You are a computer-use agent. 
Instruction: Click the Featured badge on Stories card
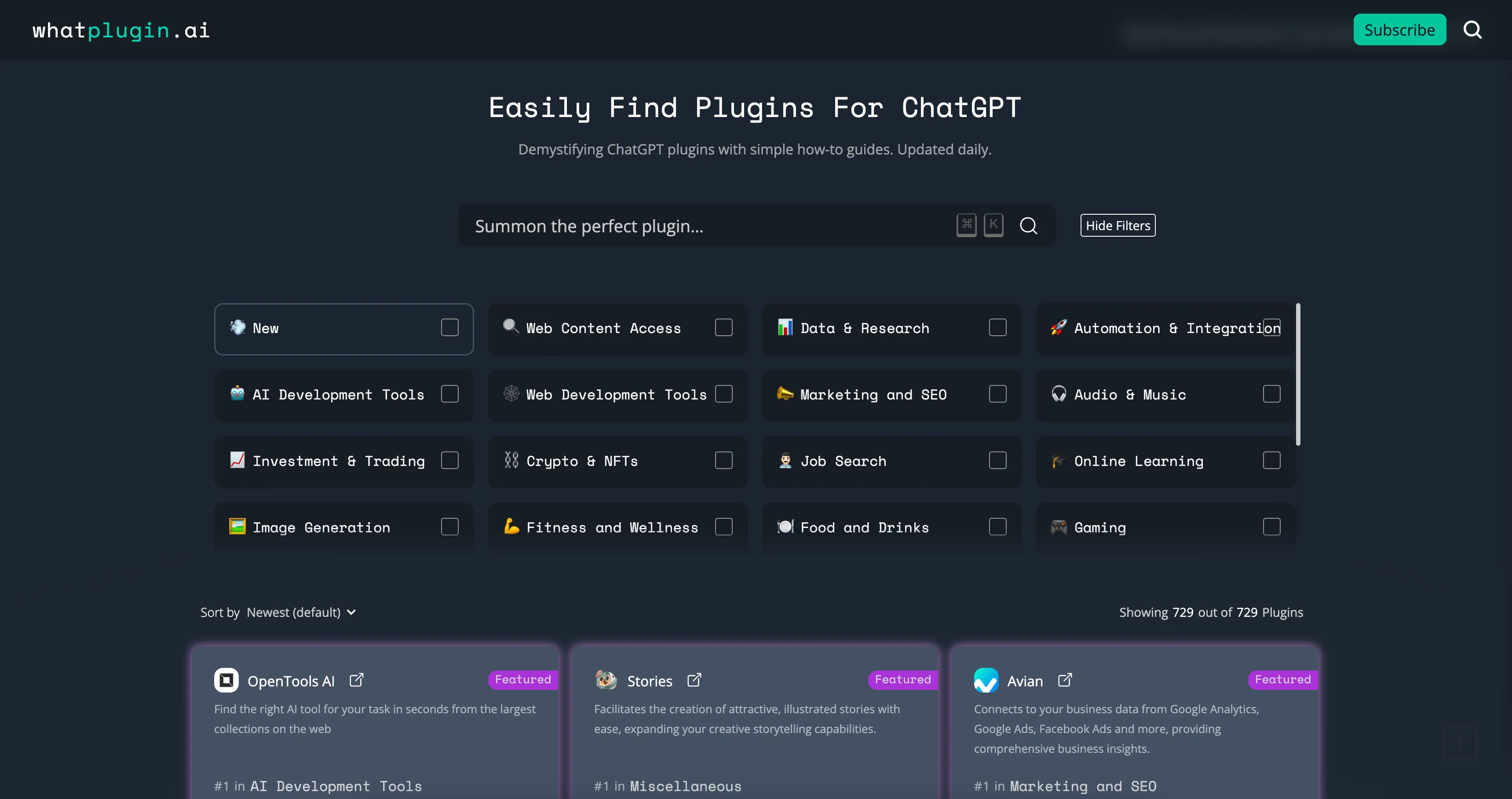click(x=903, y=679)
